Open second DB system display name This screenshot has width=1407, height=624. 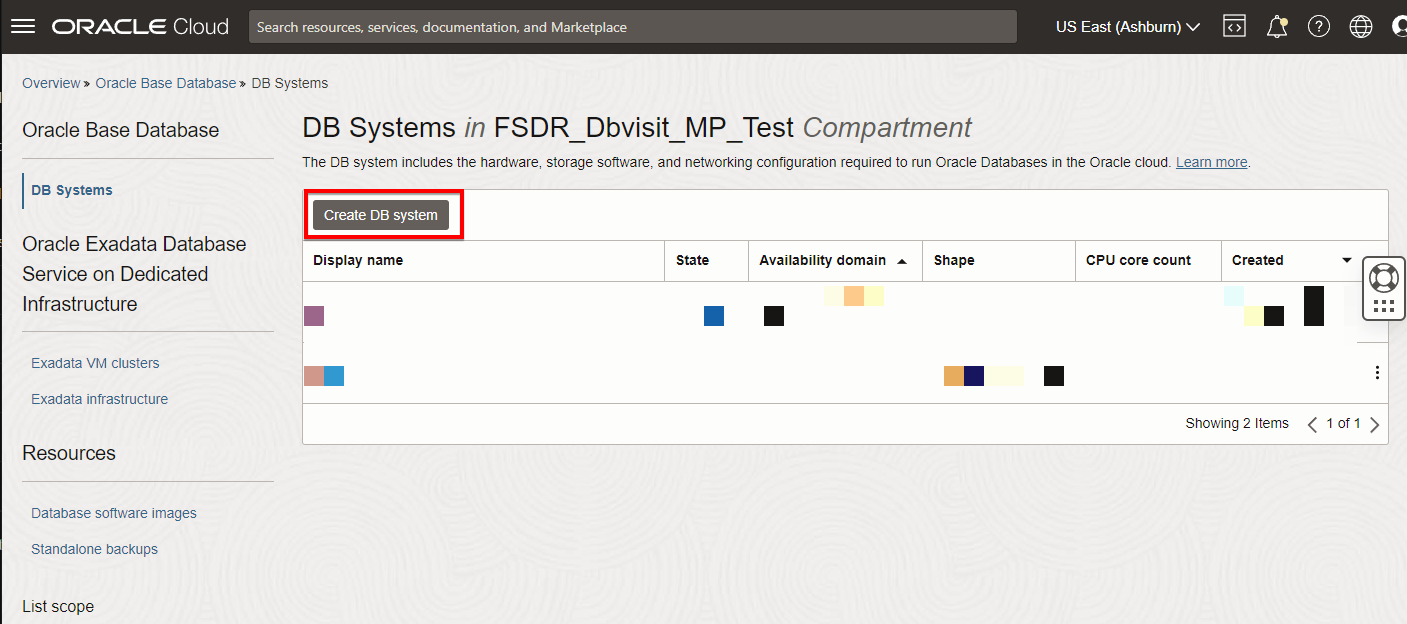click(x=324, y=376)
